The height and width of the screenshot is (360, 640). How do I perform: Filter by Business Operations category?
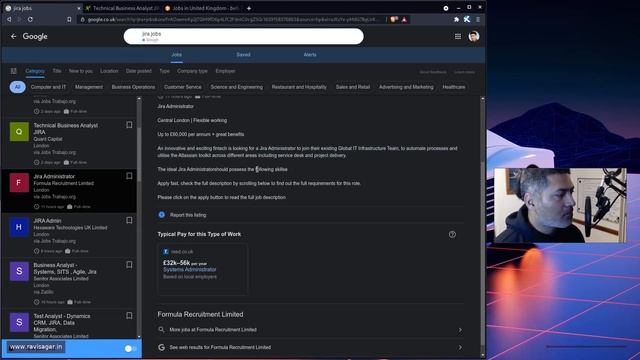pos(133,87)
